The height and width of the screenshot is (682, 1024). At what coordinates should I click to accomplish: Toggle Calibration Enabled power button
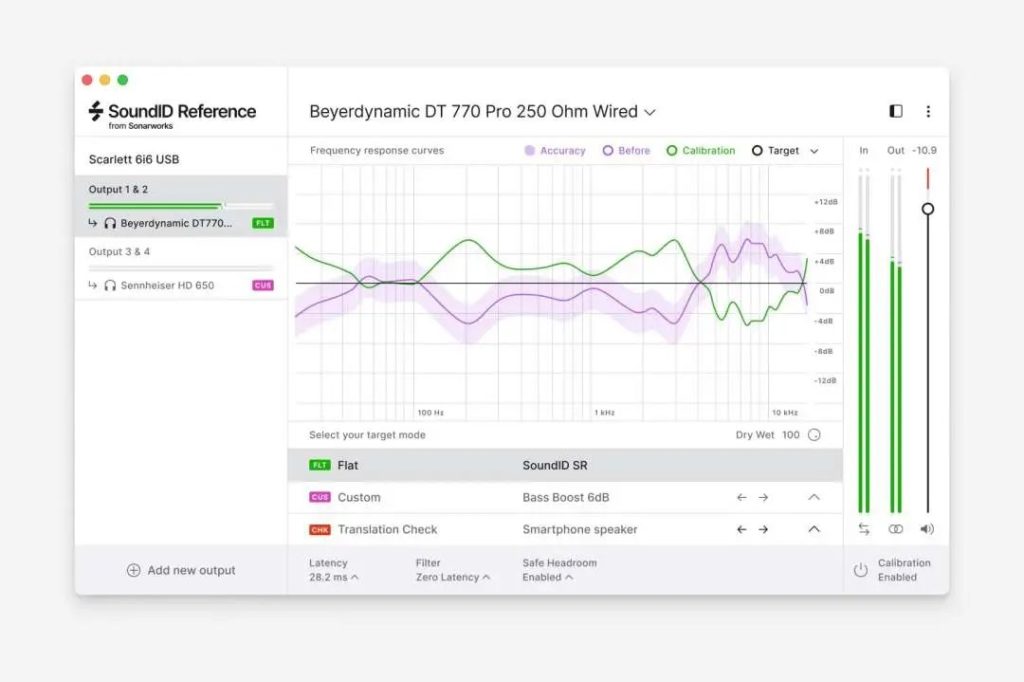[x=860, y=570]
